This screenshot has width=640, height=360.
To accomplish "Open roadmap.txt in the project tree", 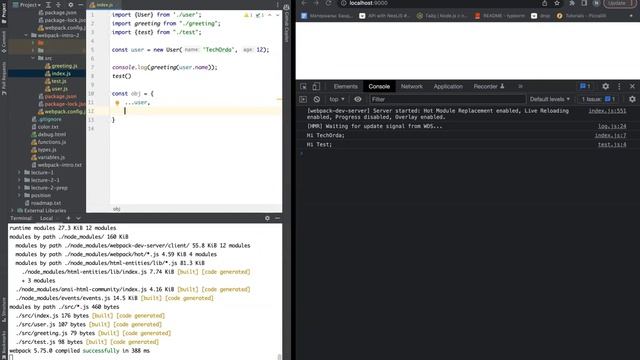I will click(x=42, y=203).
